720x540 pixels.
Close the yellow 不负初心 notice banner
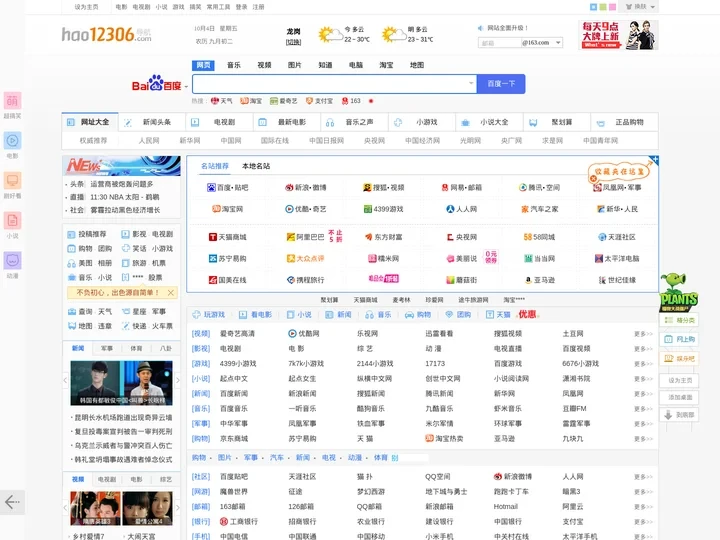tap(171, 292)
